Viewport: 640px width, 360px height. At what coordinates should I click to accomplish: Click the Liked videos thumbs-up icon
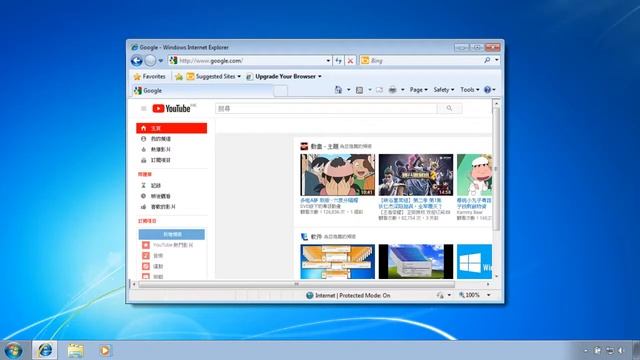144,207
